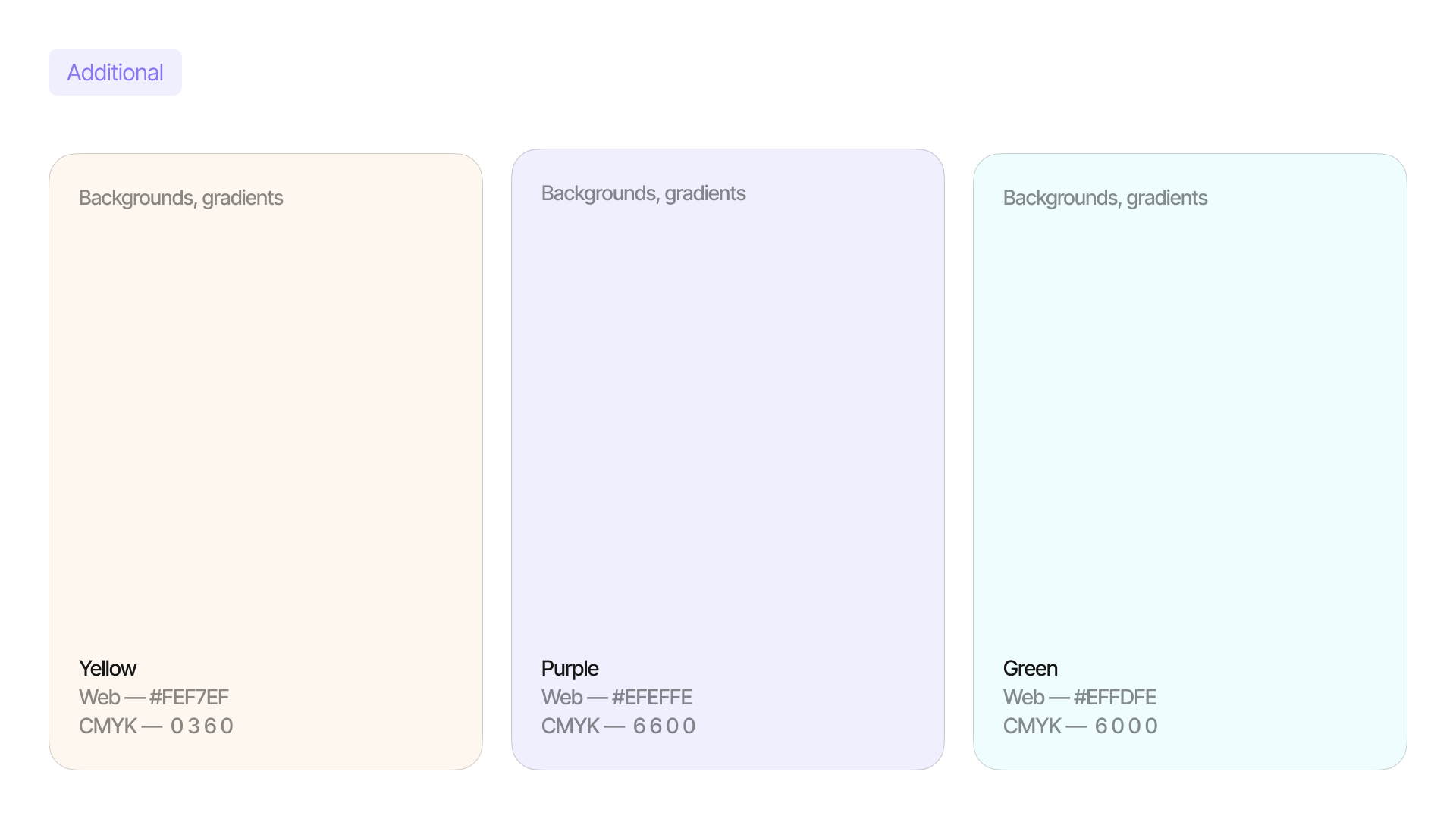
Task: Click the Additional tag label
Action: pyautogui.click(x=115, y=73)
